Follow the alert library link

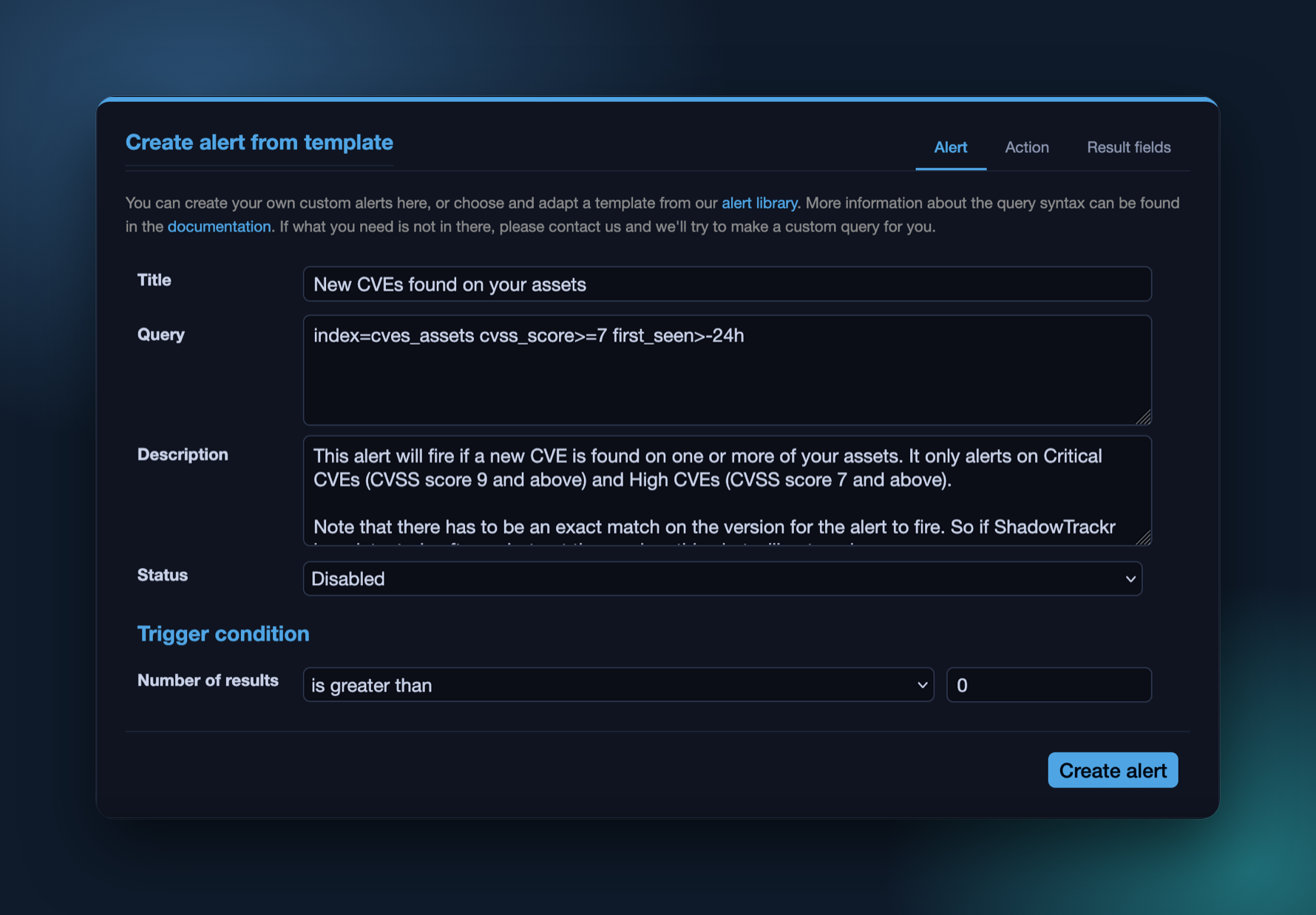pyautogui.click(x=759, y=203)
